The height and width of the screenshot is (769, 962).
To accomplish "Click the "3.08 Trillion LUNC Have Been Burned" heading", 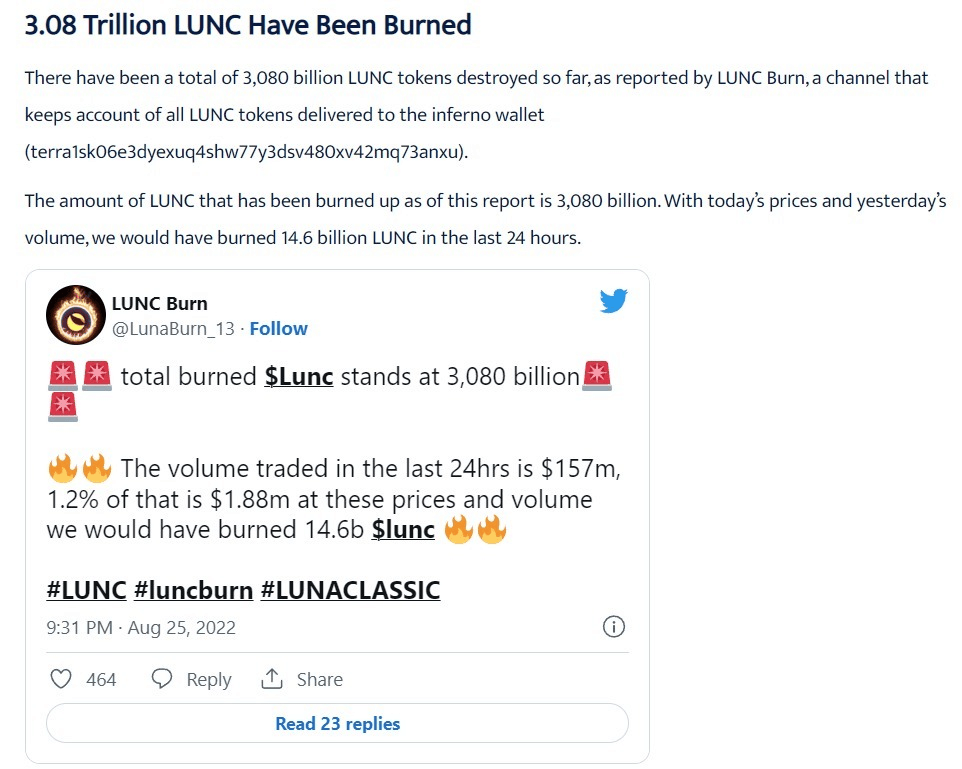I will click(x=248, y=25).
